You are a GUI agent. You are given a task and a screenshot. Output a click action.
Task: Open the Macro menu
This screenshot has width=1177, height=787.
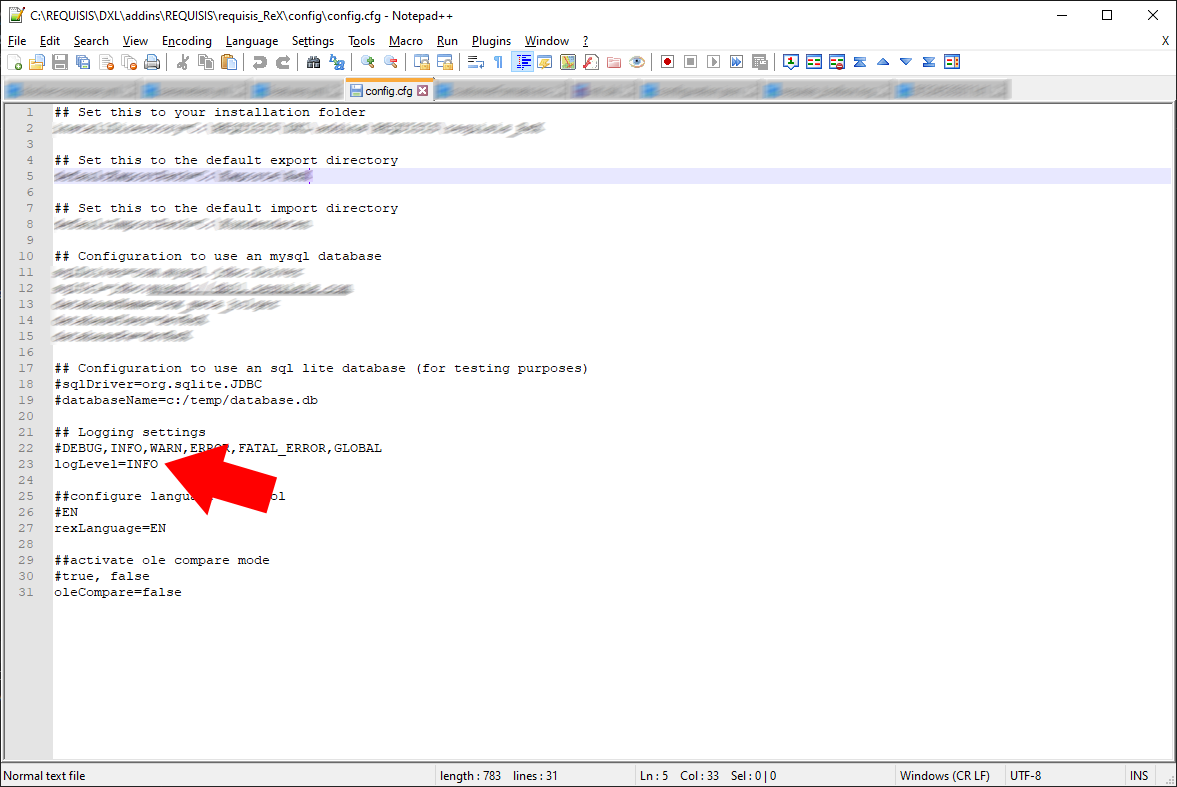(x=405, y=41)
